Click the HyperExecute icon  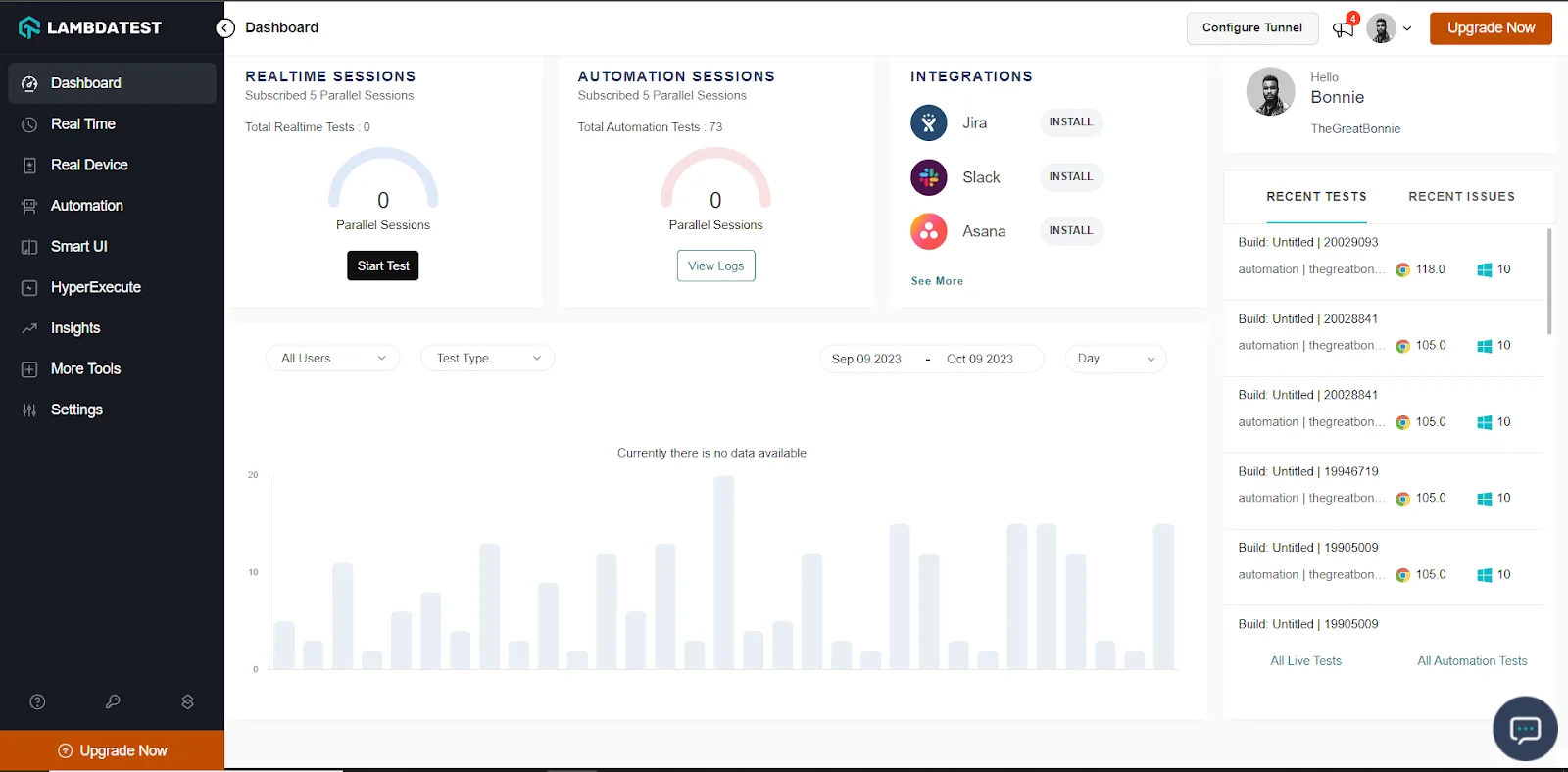(x=29, y=288)
